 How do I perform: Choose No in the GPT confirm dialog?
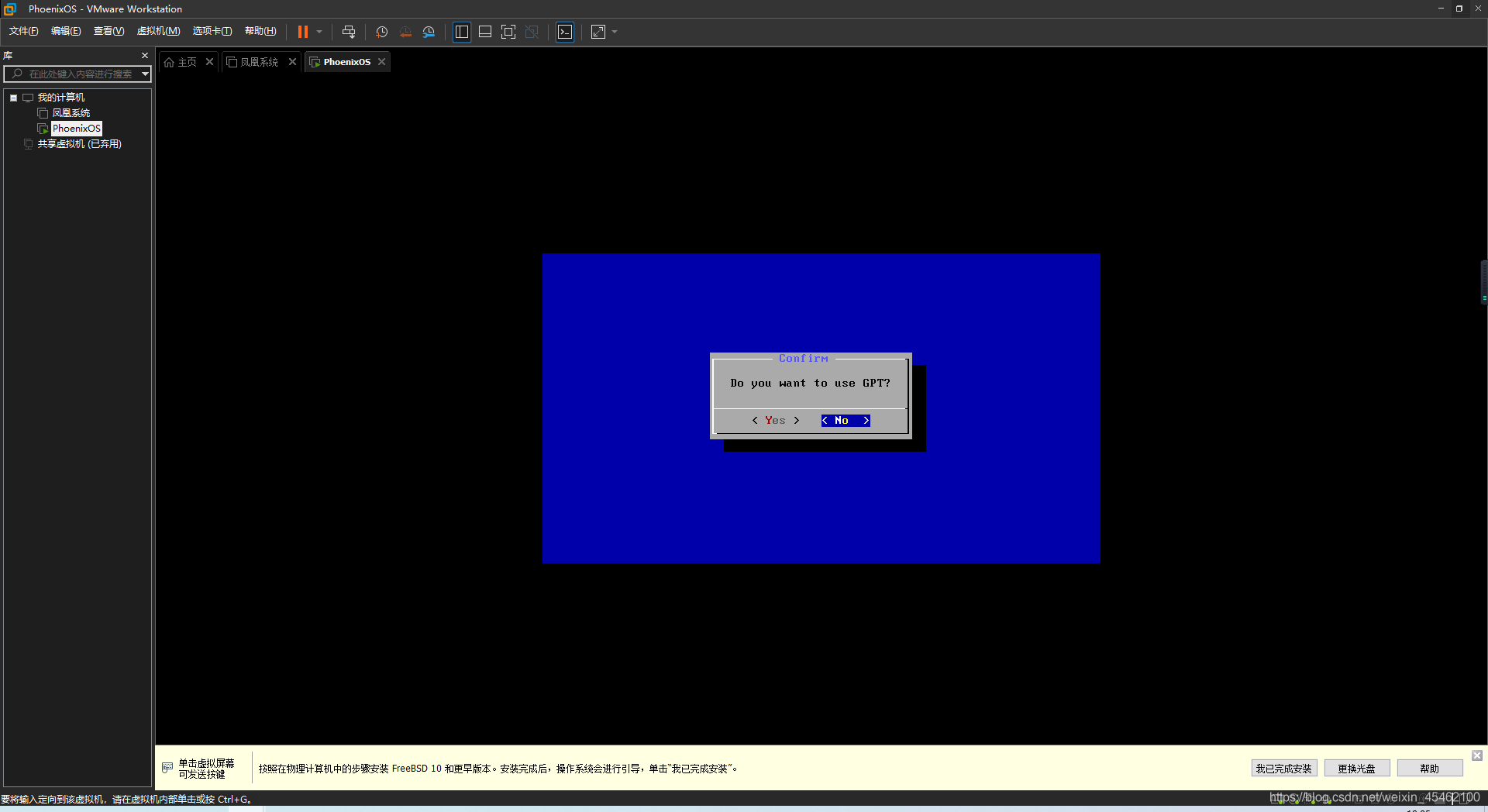pyautogui.click(x=846, y=421)
